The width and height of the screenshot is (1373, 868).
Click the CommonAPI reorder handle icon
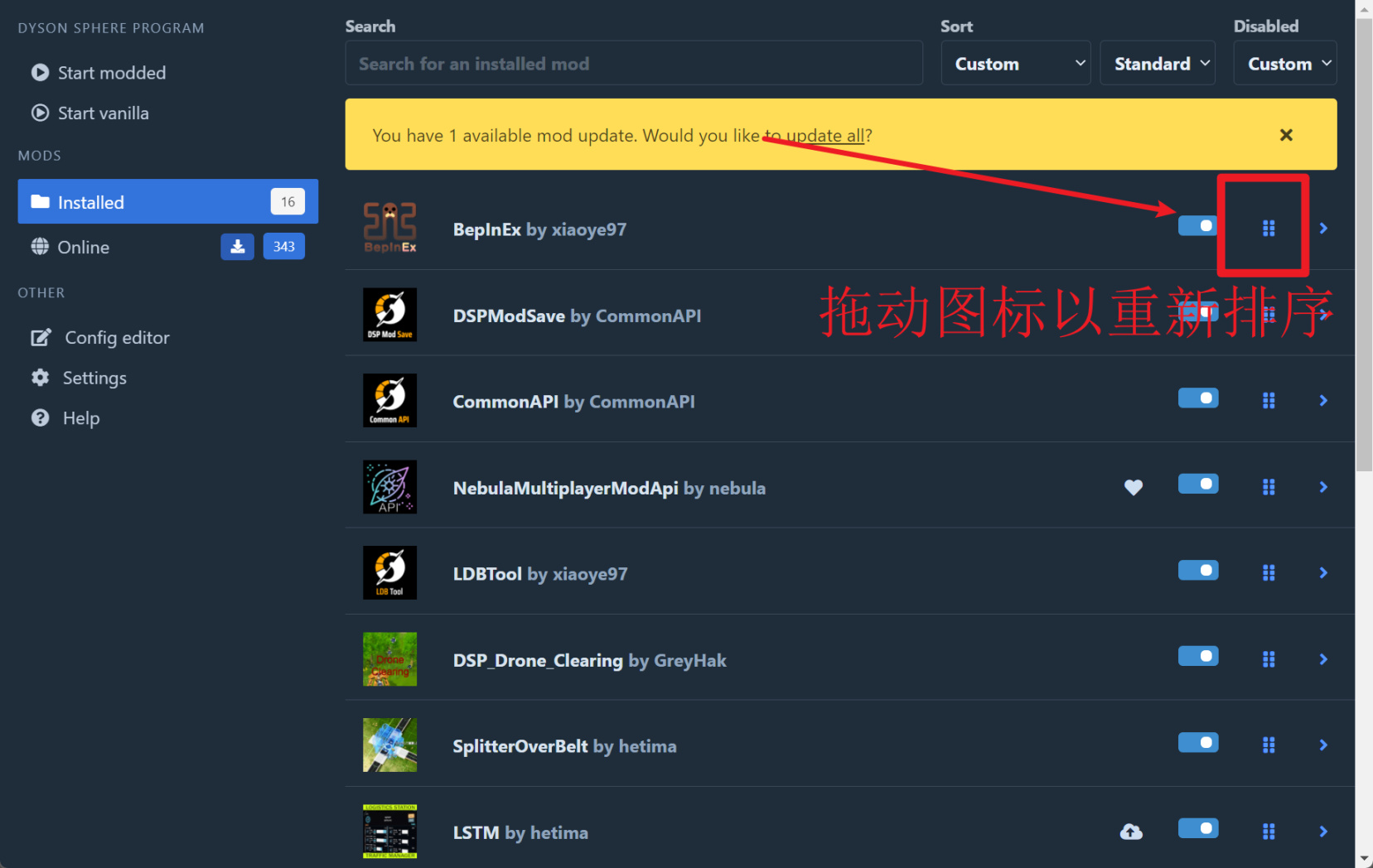1269,401
